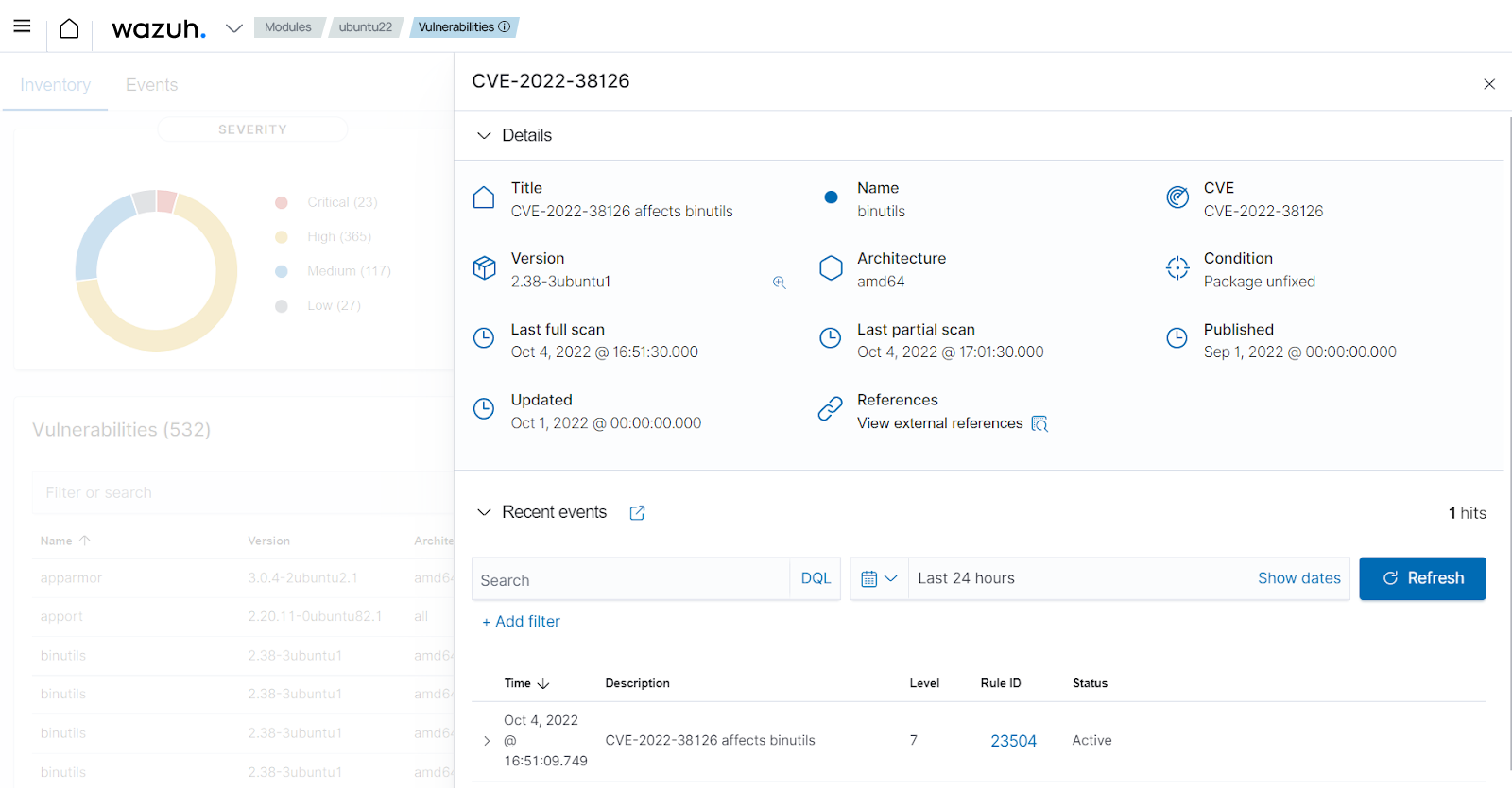Viewport: 1512px width, 790px height.
Task: Expand the Oct 4 event row
Action: (x=487, y=741)
